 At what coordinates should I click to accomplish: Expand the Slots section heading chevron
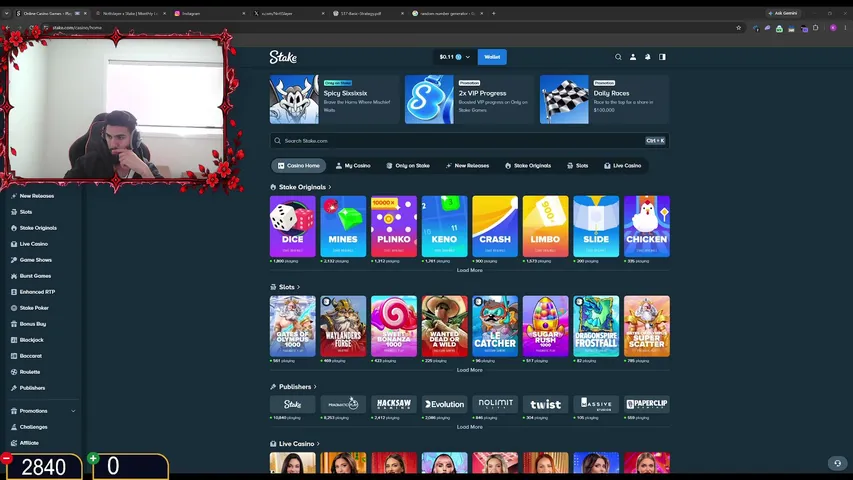tap(298, 287)
